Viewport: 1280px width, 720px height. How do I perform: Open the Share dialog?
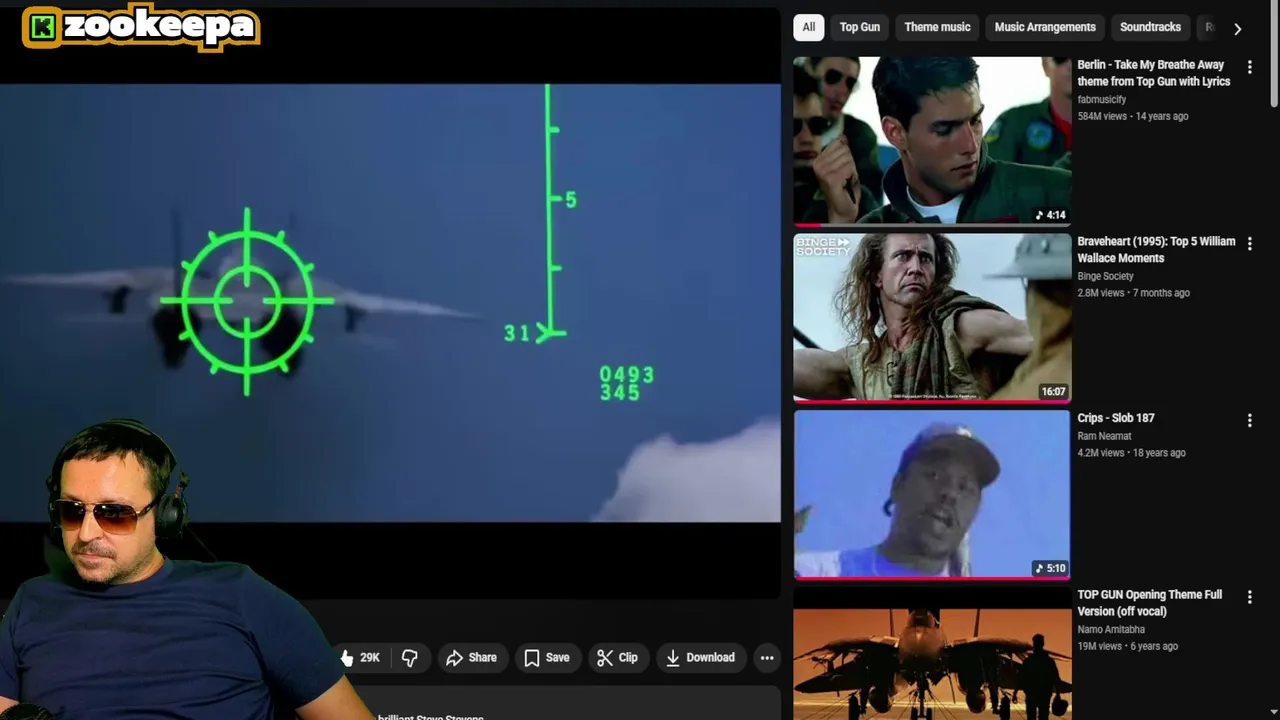(471, 657)
